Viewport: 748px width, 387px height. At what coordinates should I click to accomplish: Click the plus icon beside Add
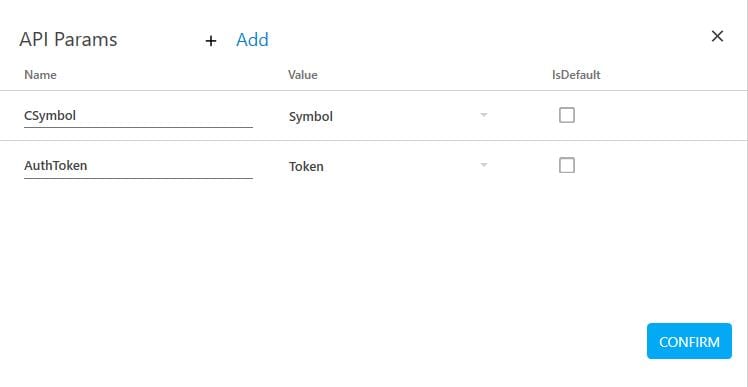click(210, 41)
